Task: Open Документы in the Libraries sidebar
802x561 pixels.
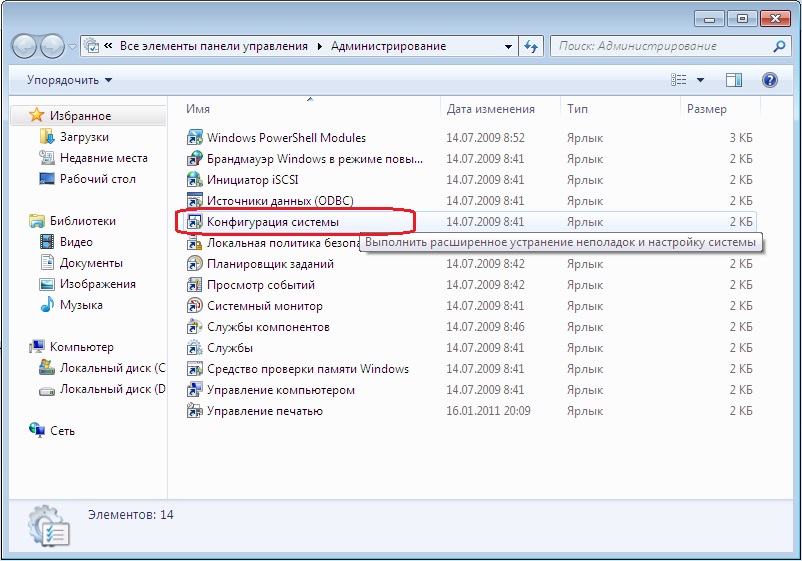Action: pyautogui.click(x=90, y=263)
